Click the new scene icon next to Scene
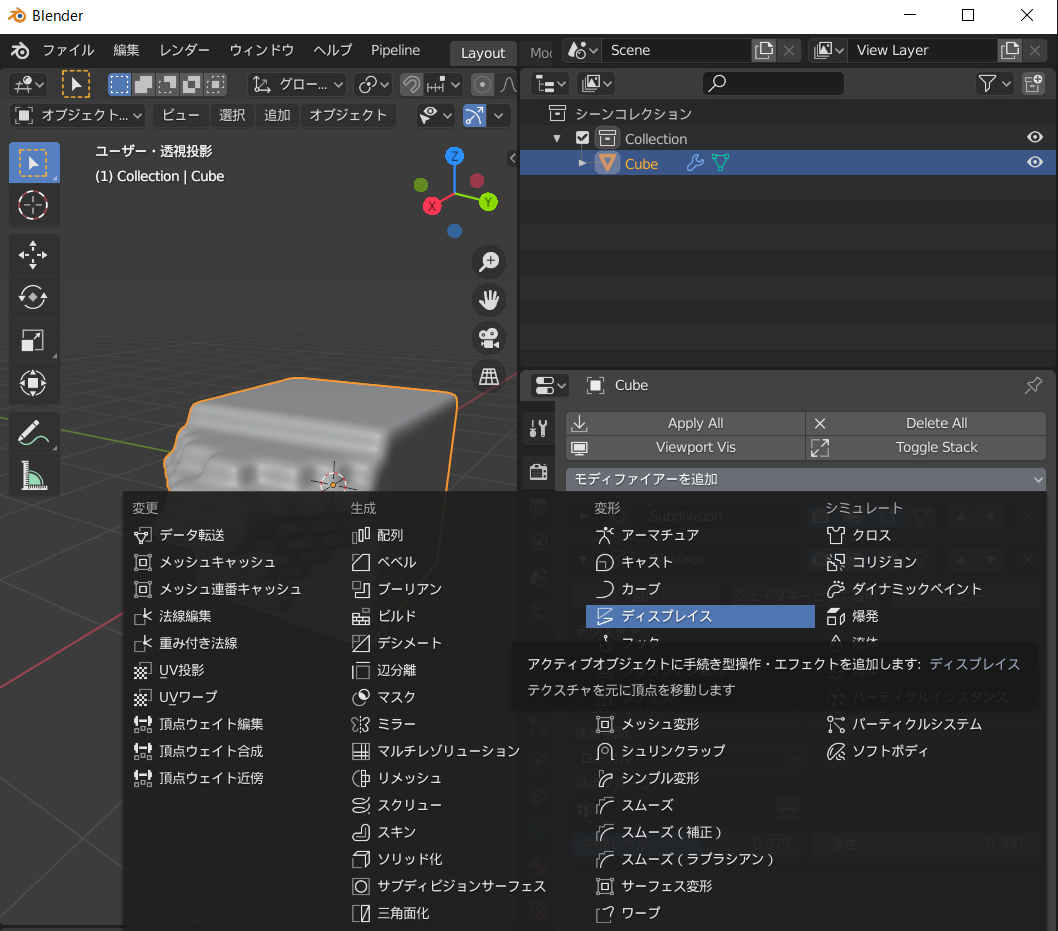1058x931 pixels. coord(764,51)
